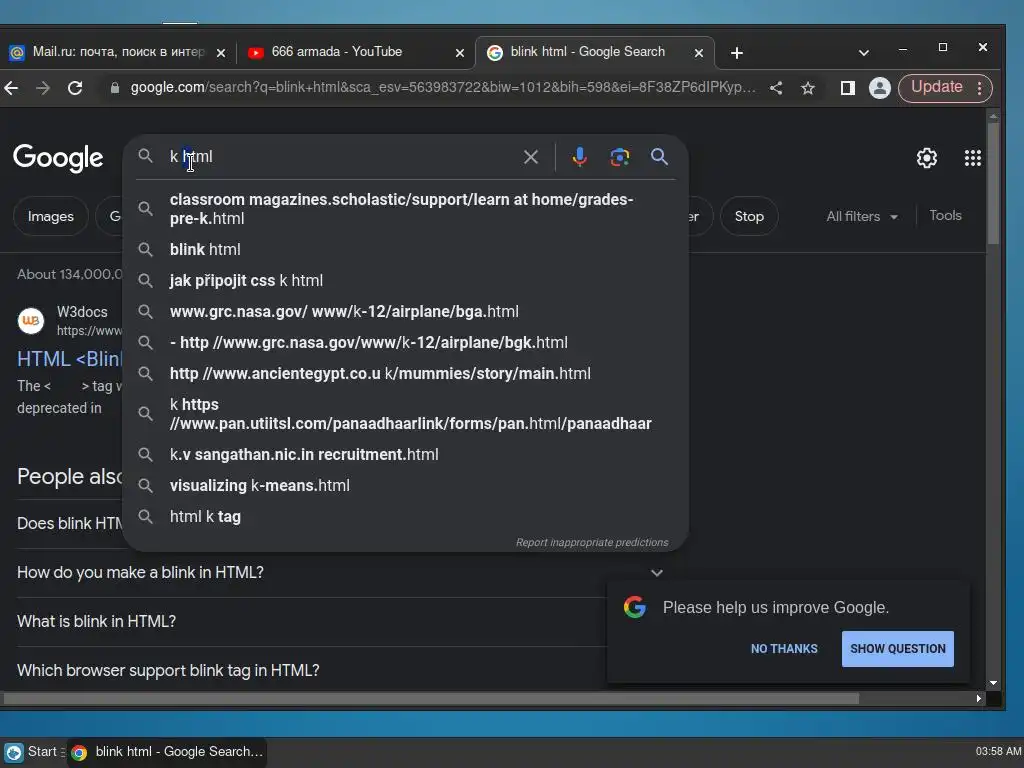
Task: Open the Chrome profile avatar
Action: pyautogui.click(x=880, y=88)
